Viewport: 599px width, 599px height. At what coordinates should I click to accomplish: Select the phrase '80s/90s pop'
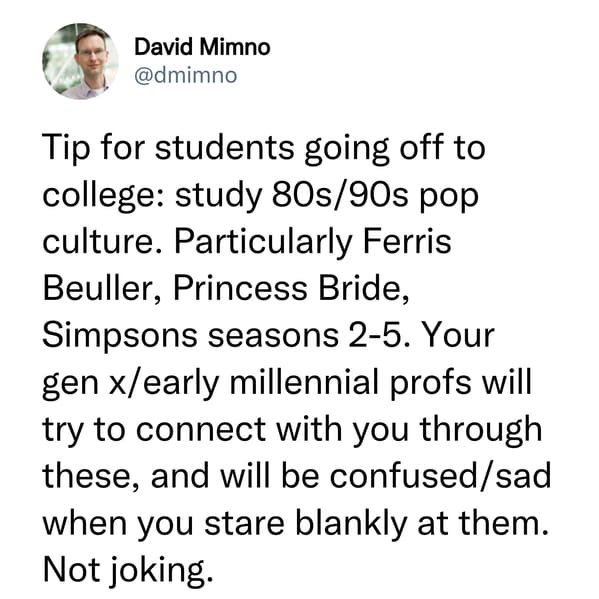pyautogui.click(x=376, y=196)
